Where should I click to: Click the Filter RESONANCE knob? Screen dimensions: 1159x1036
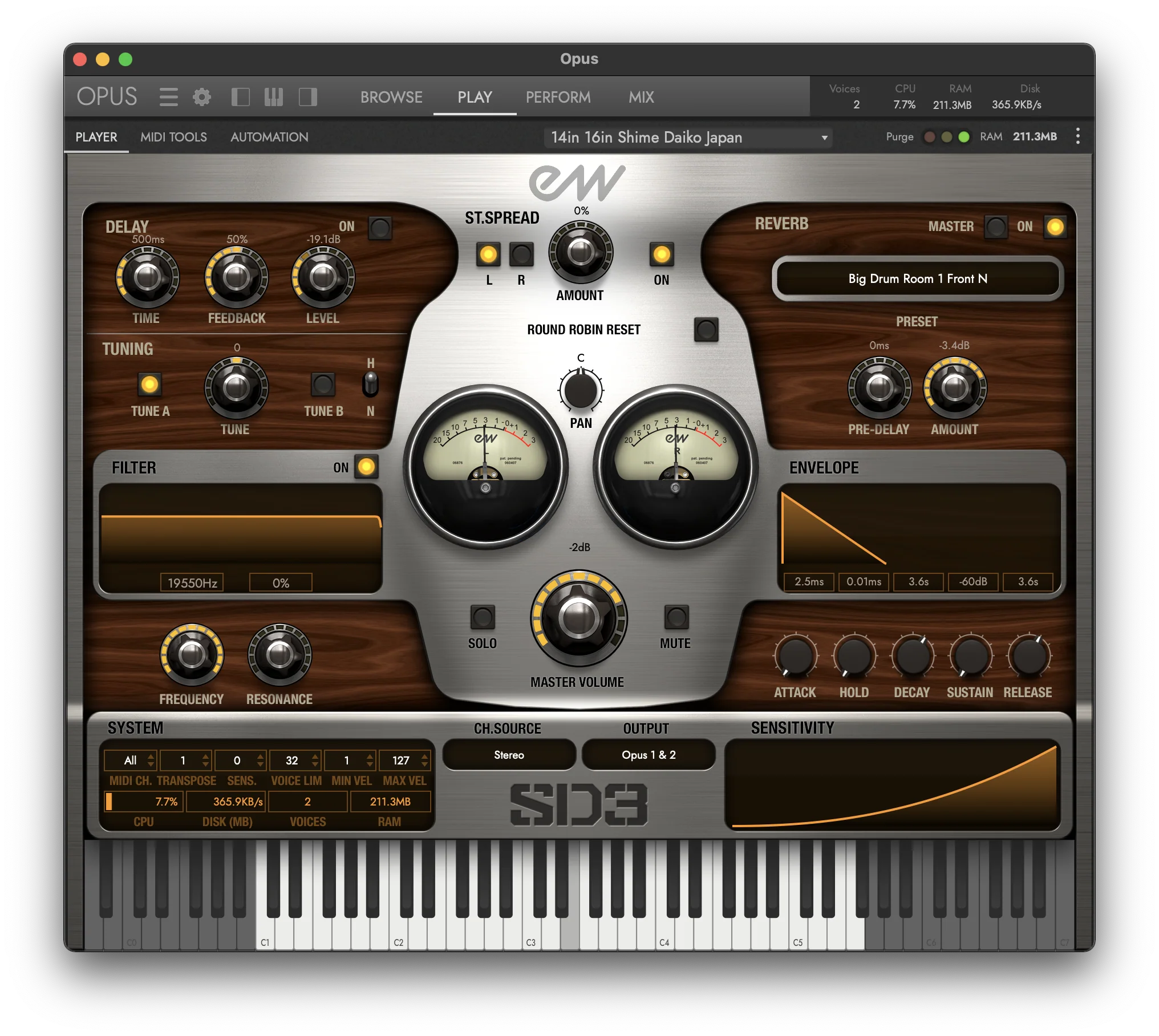279,655
